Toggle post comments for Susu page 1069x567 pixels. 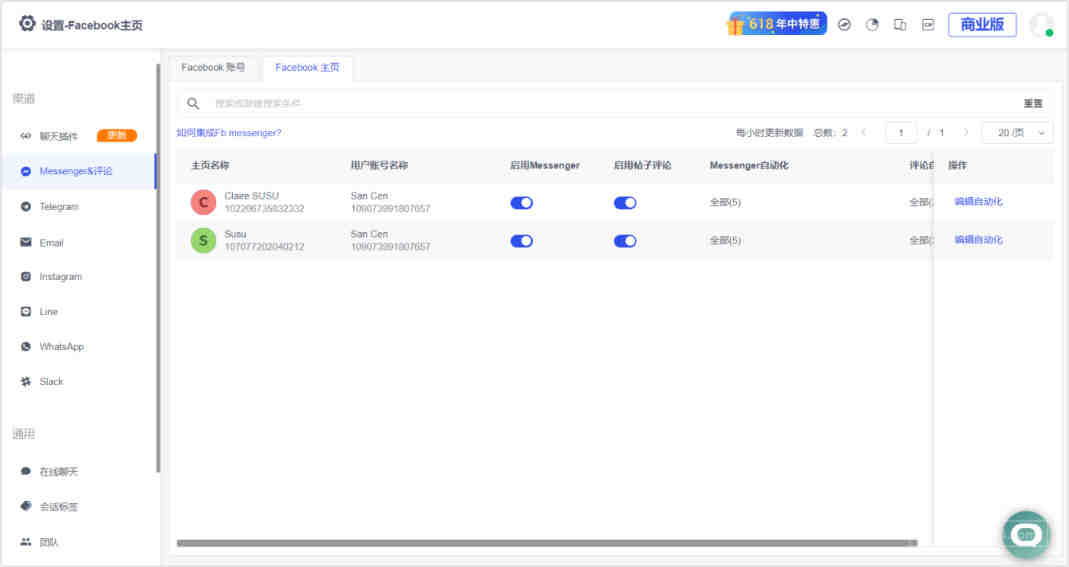[625, 241]
